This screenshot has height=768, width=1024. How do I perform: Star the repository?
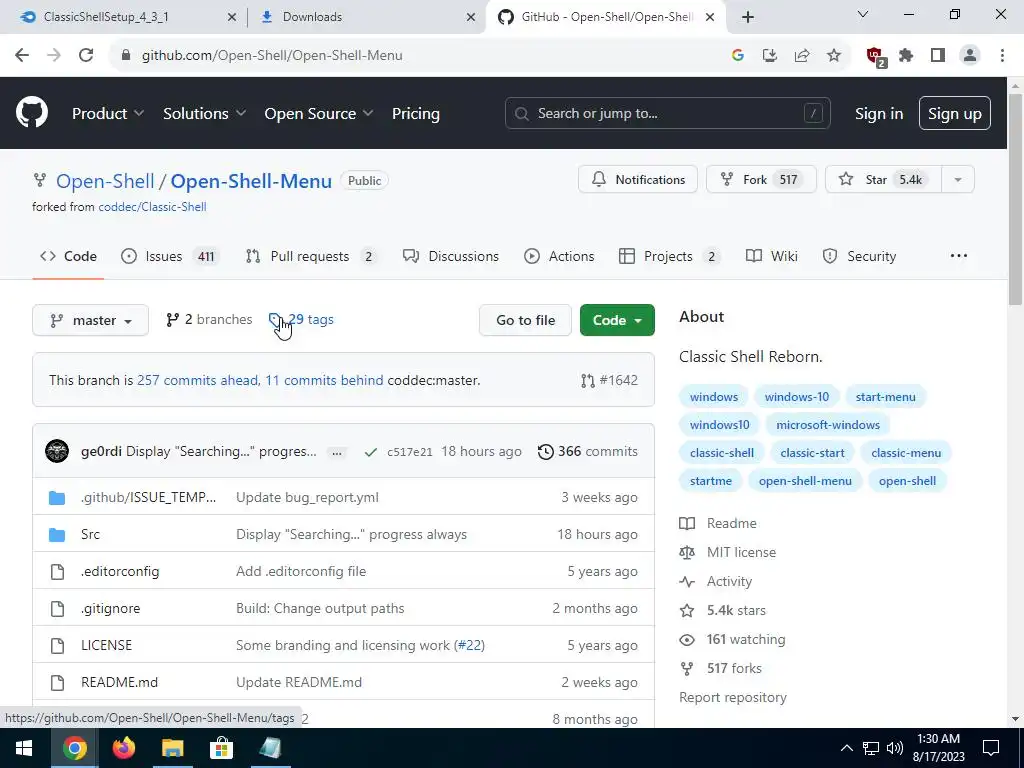pos(884,180)
